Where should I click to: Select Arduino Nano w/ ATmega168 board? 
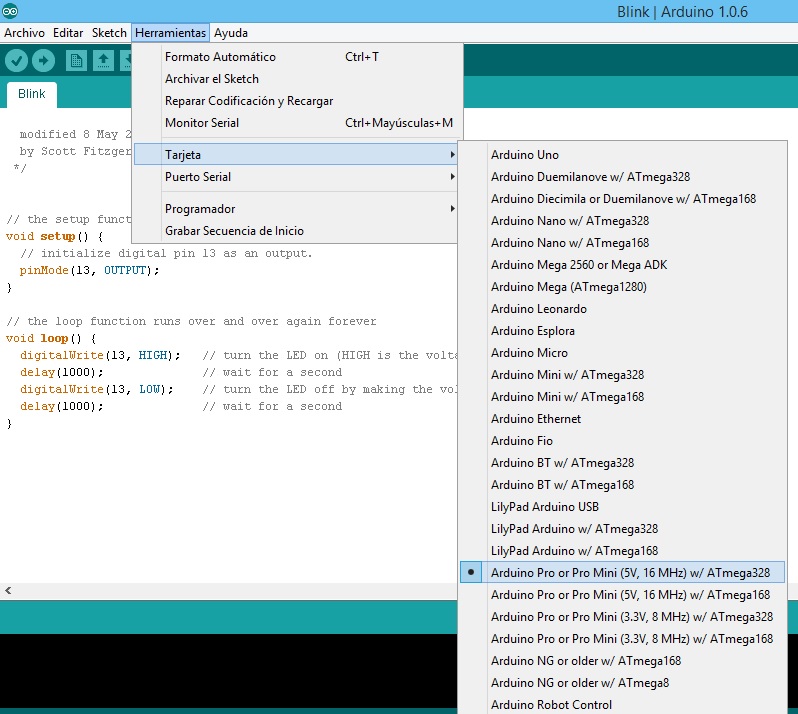(622, 243)
